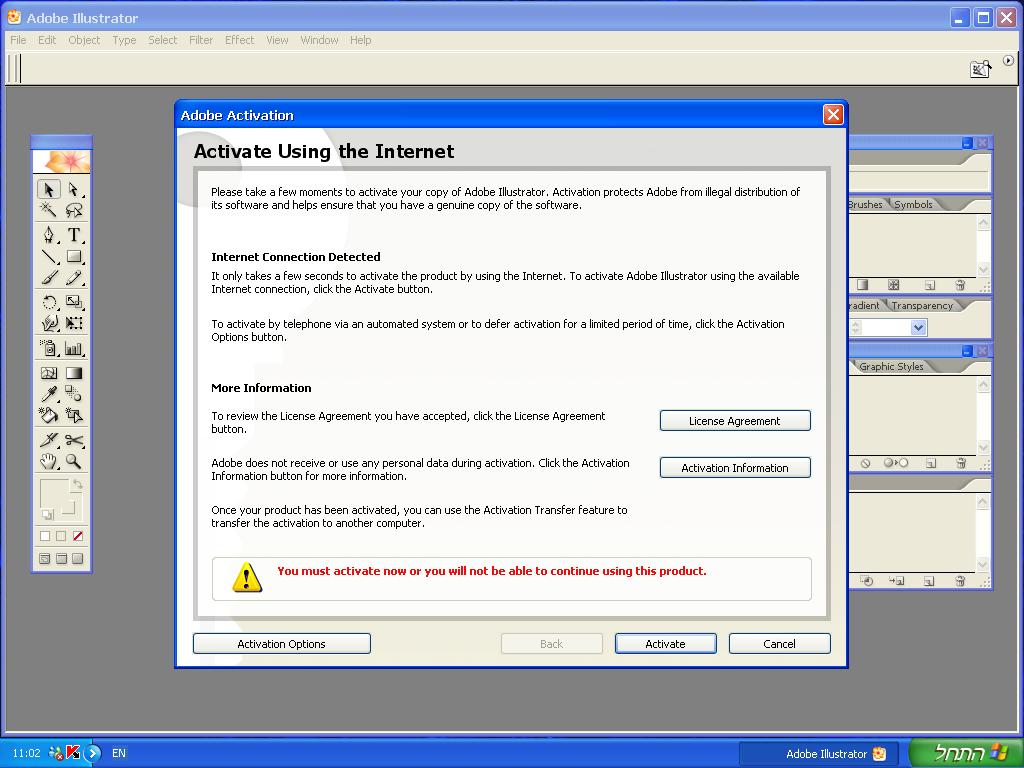Viewport: 1024px width, 768px height.
Task: Select the Pen tool
Action: click(x=48, y=235)
